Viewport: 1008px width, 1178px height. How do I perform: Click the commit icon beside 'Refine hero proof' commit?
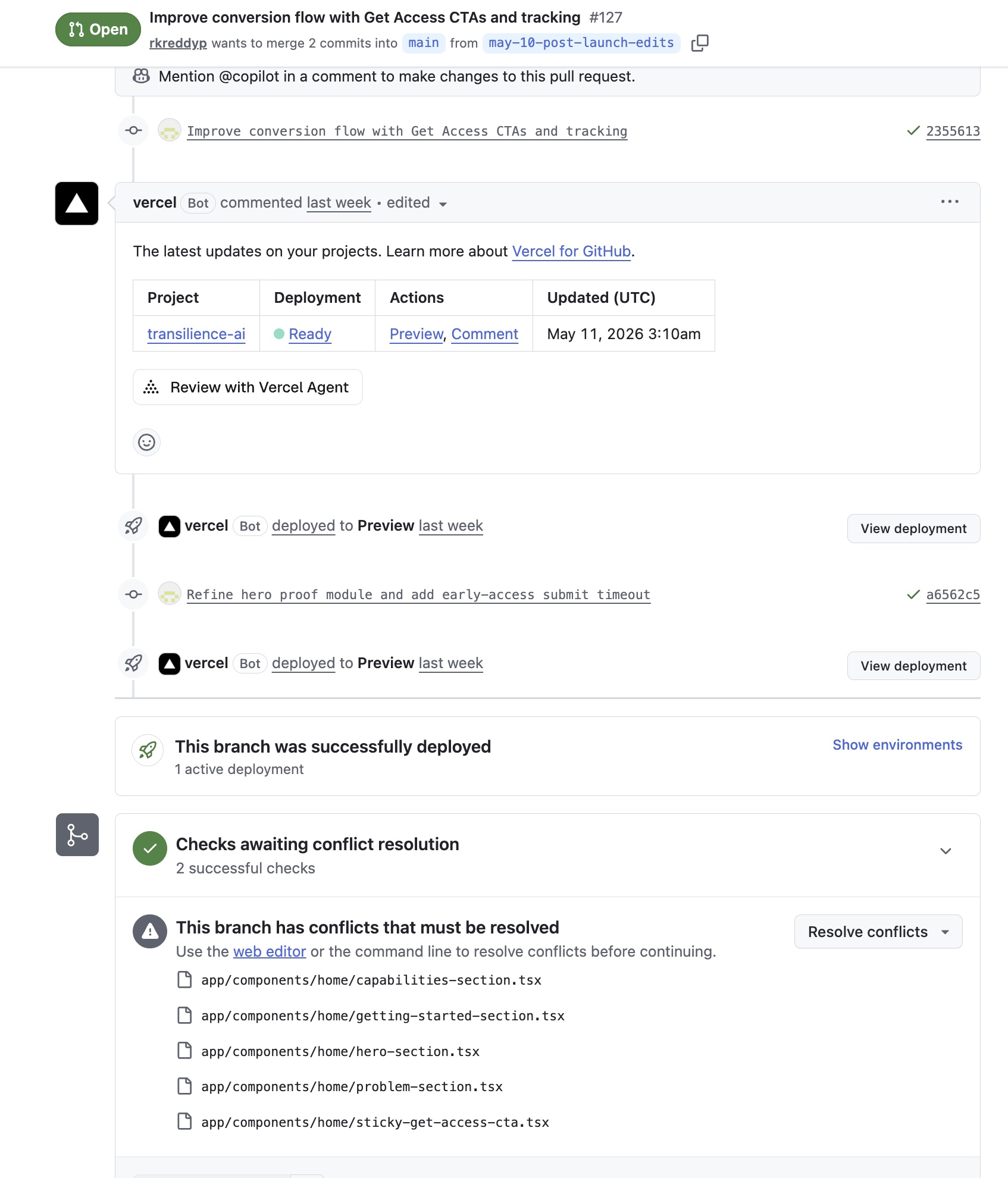coord(133,594)
